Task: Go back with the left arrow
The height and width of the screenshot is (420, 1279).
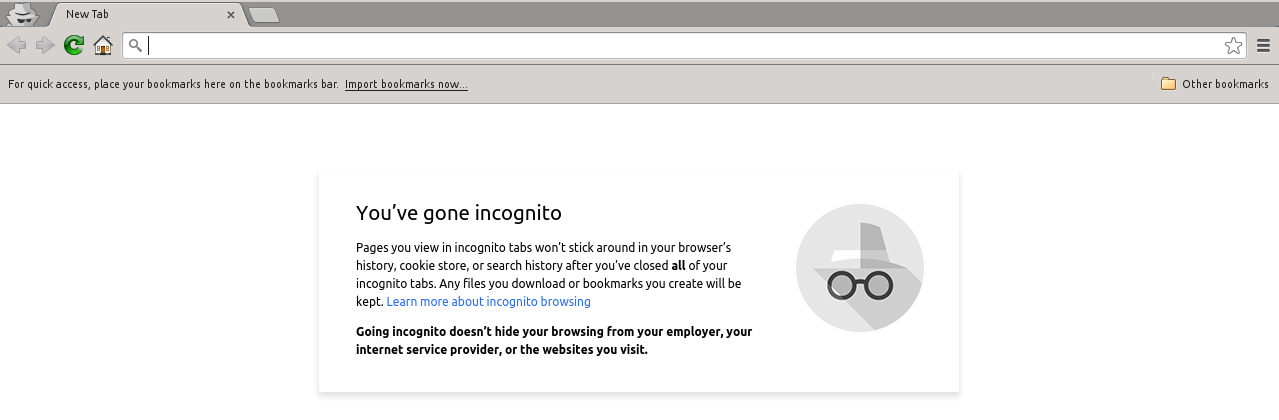Action: pyautogui.click(x=16, y=45)
